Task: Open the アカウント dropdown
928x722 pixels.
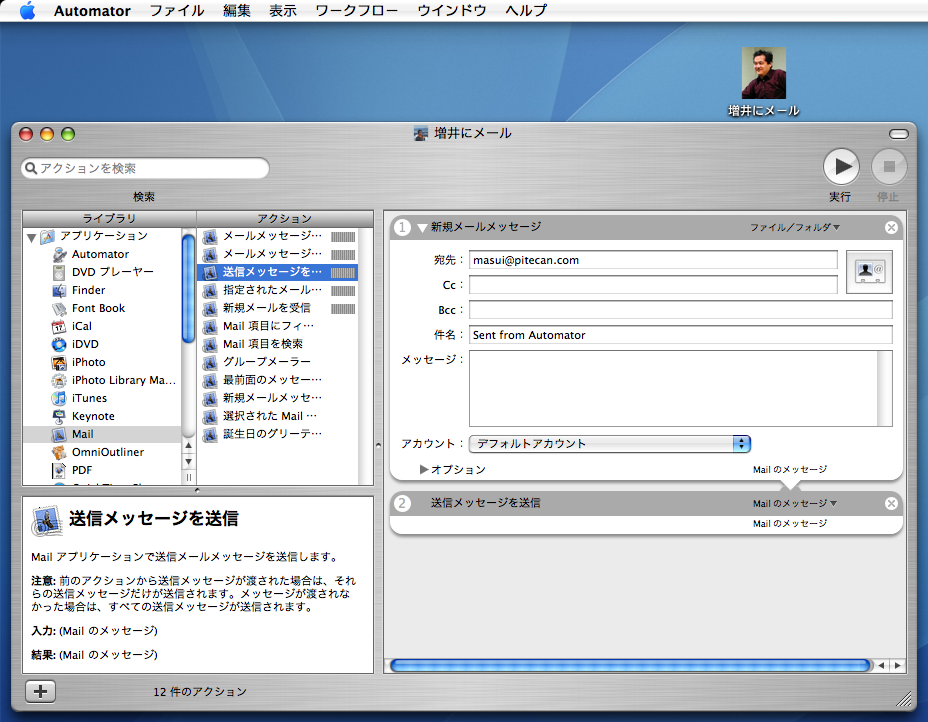Action: pos(610,444)
